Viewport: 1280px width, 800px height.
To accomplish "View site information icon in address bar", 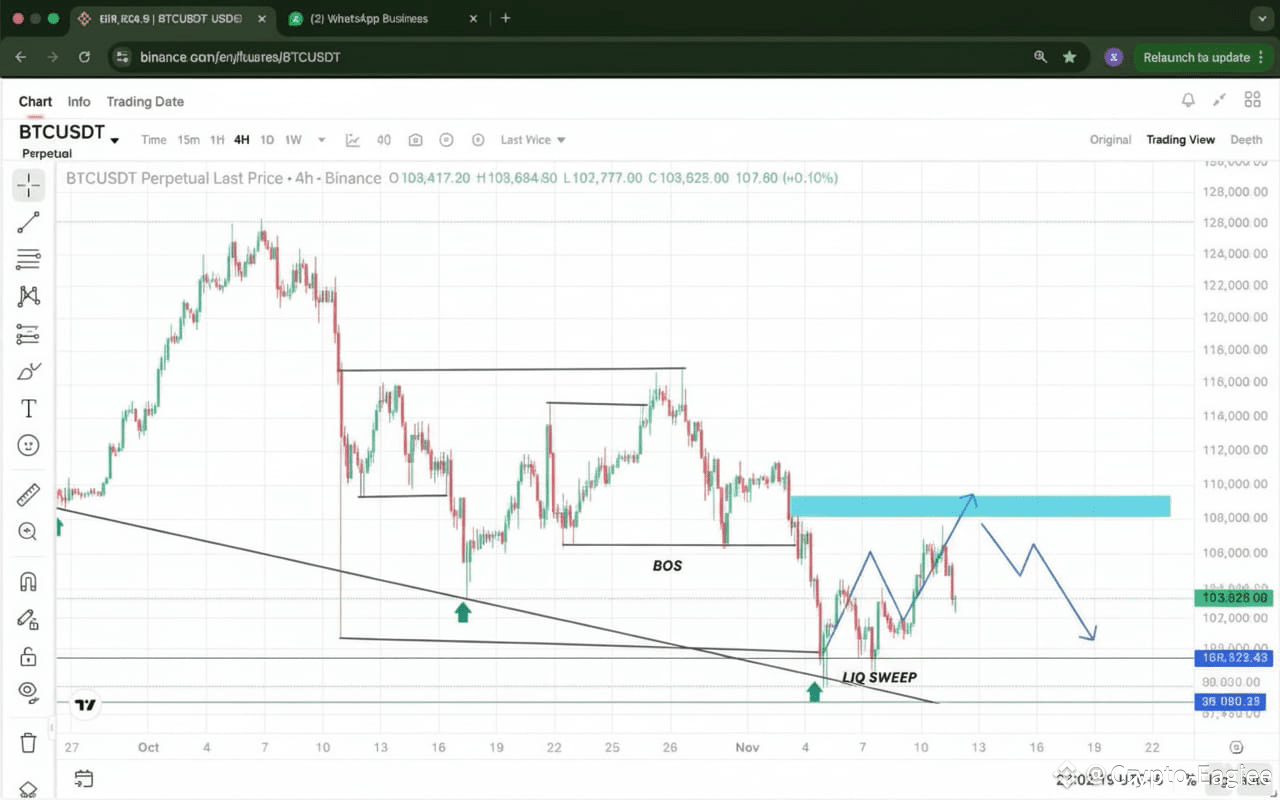I will click(123, 57).
